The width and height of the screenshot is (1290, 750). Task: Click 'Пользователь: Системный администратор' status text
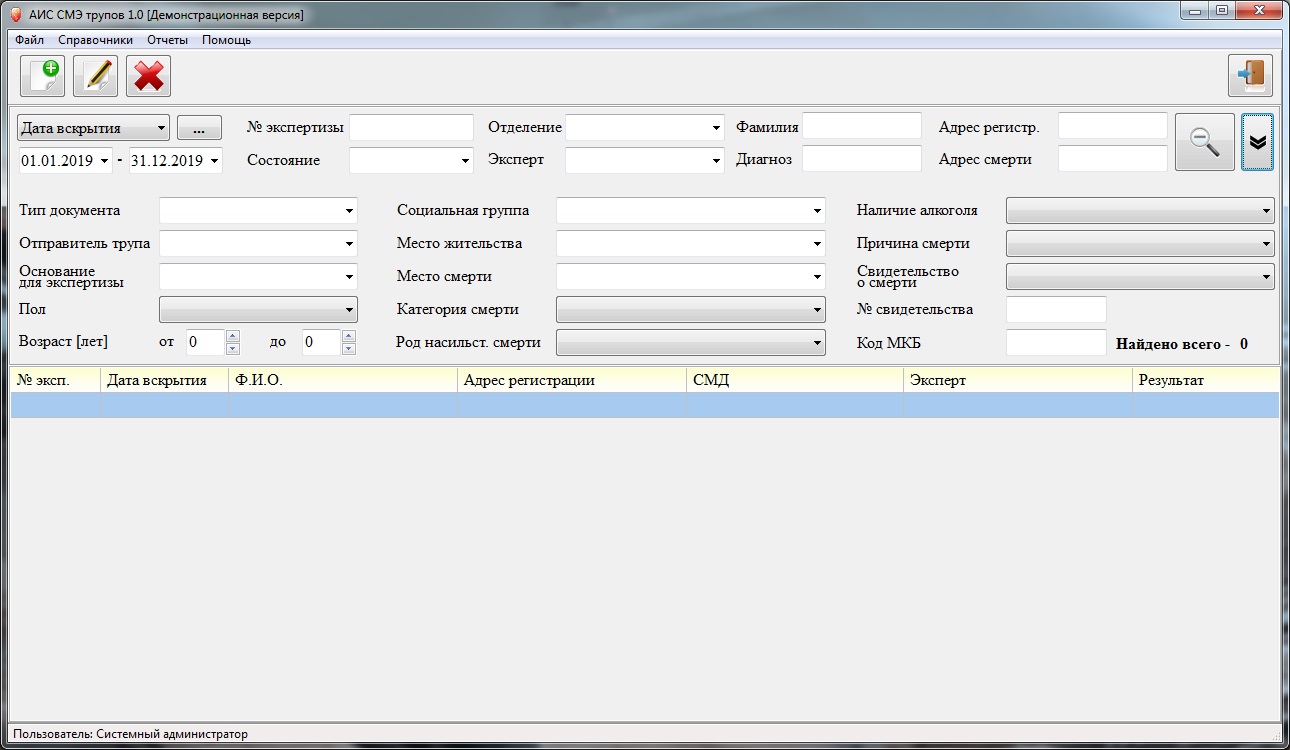click(x=130, y=734)
